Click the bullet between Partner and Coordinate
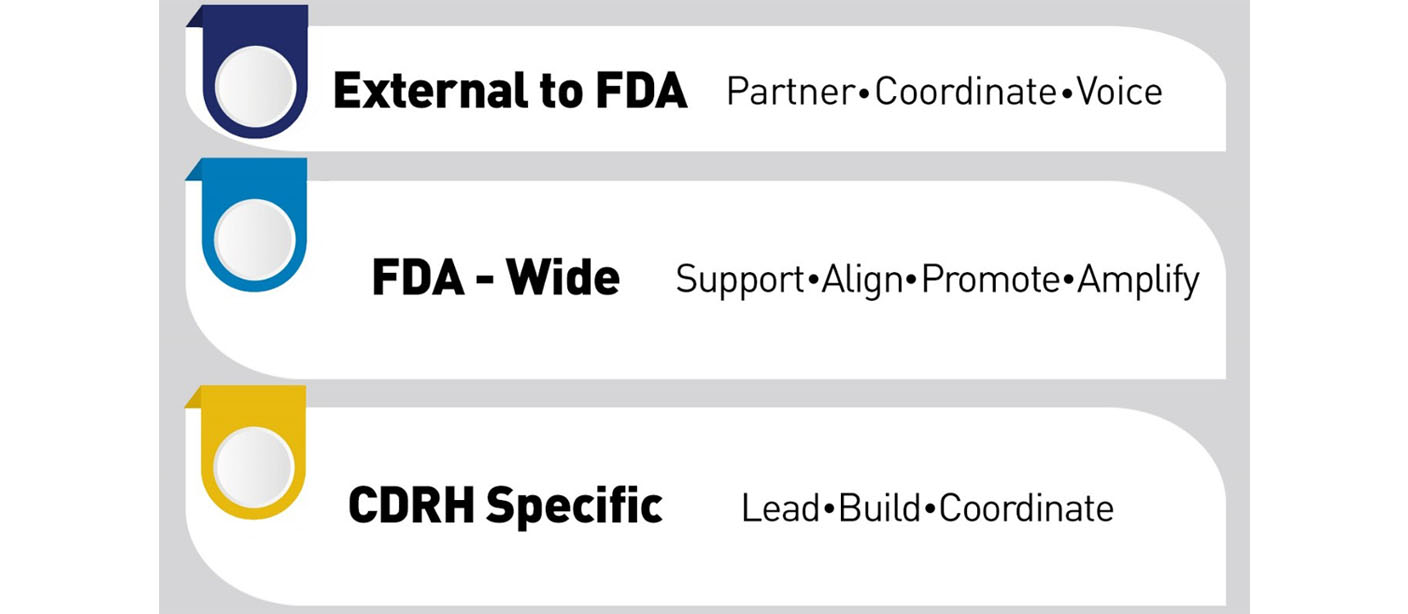The width and height of the screenshot is (1408, 614). (865, 94)
